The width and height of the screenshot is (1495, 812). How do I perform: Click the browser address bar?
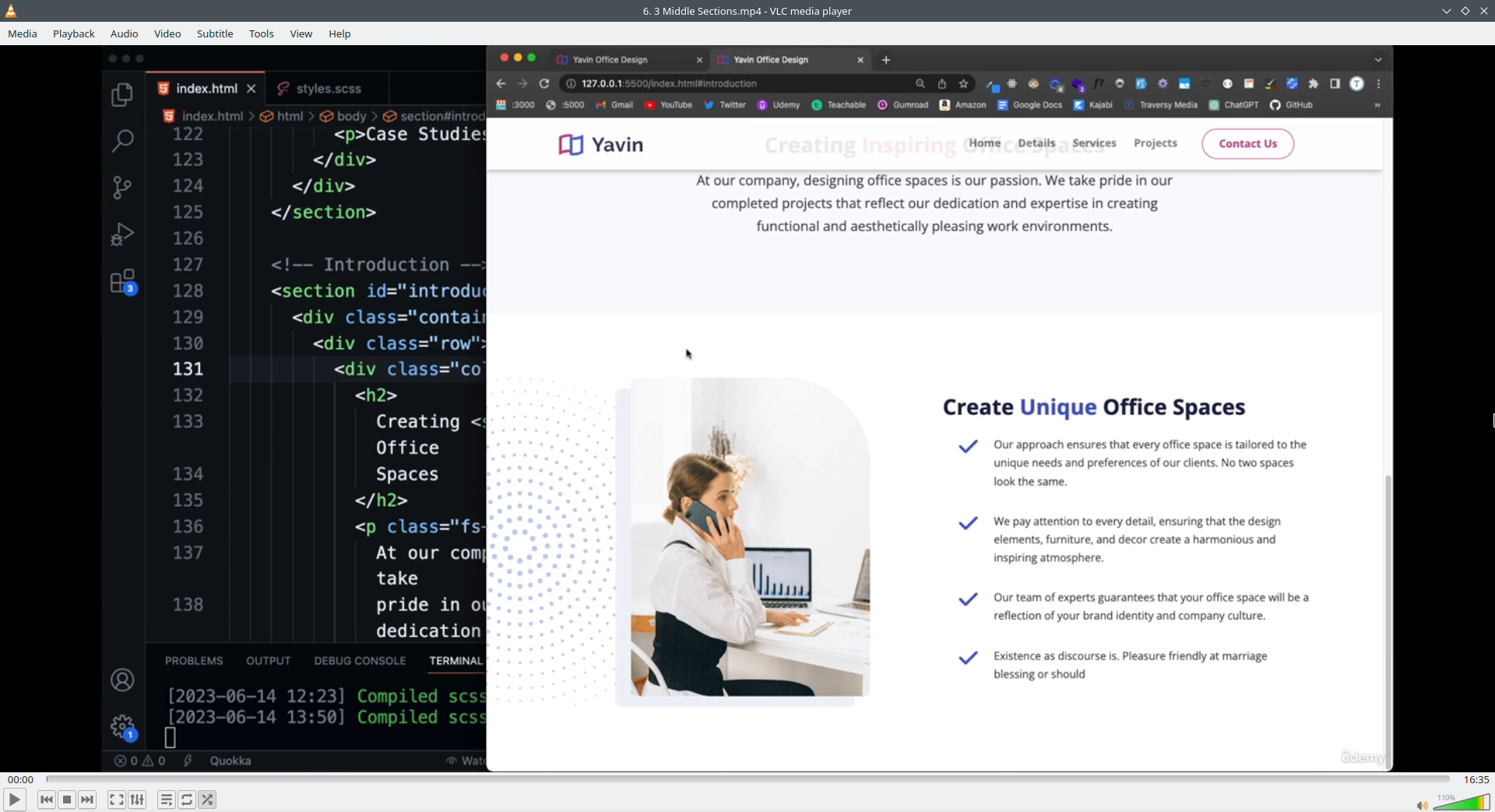(740, 83)
